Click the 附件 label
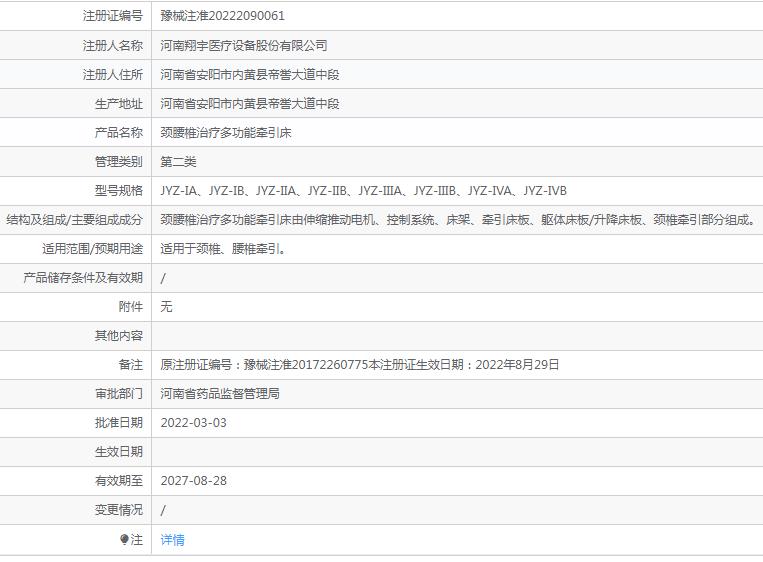Screen dimensions: 763x562 130,307
